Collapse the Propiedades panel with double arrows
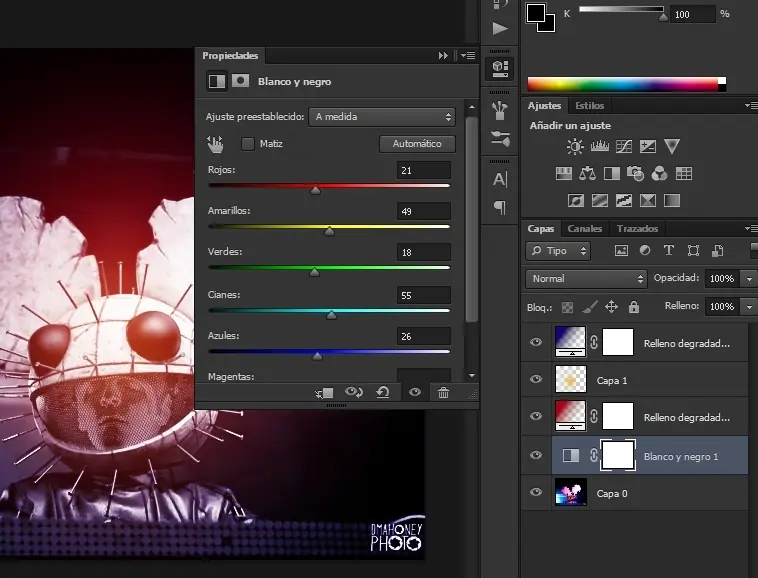Screen dimensions: 758x578 pyautogui.click(x=443, y=56)
